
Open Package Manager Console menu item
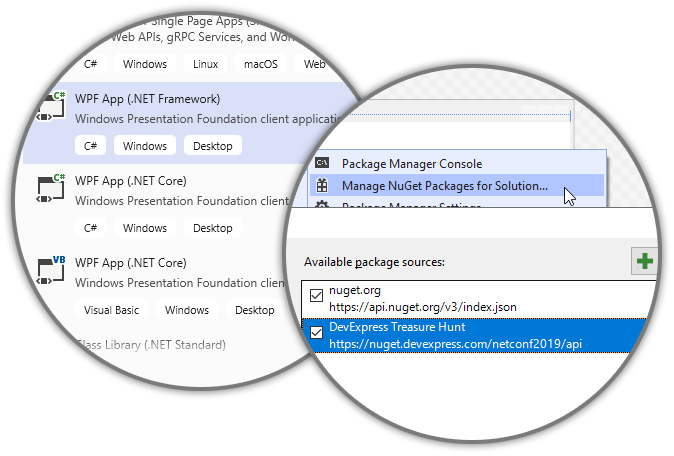coord(411,163)
